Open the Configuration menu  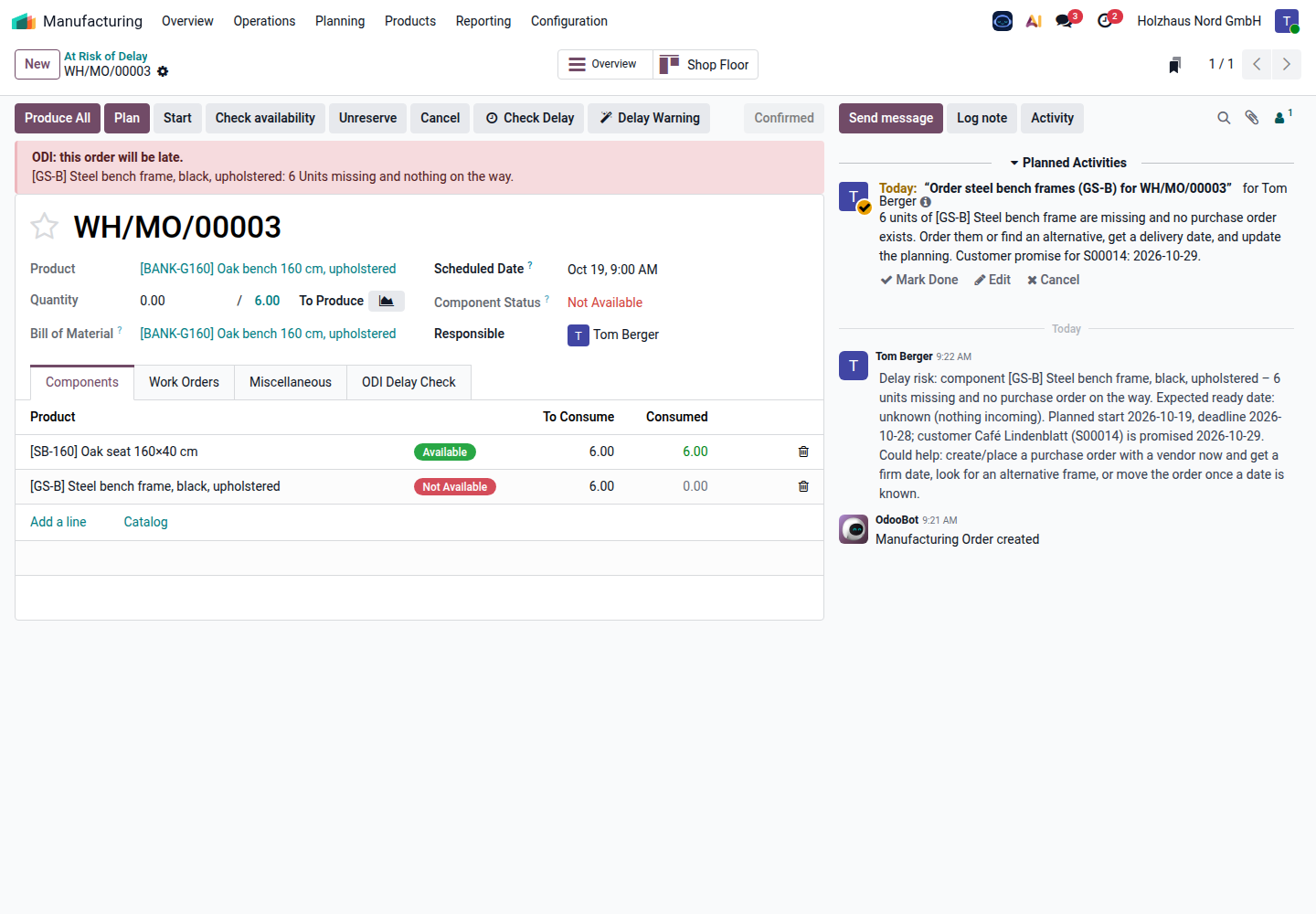point(569,21)
